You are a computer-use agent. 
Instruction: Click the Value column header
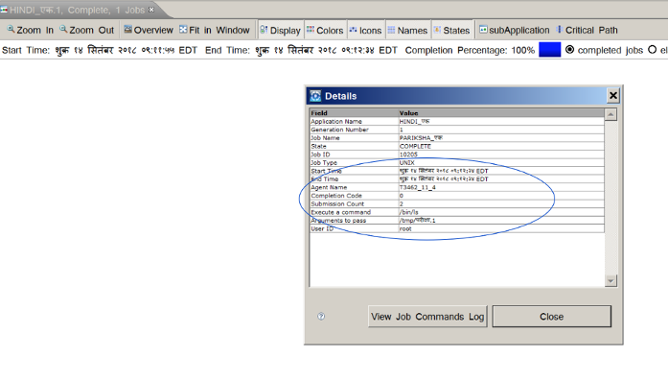501,113
